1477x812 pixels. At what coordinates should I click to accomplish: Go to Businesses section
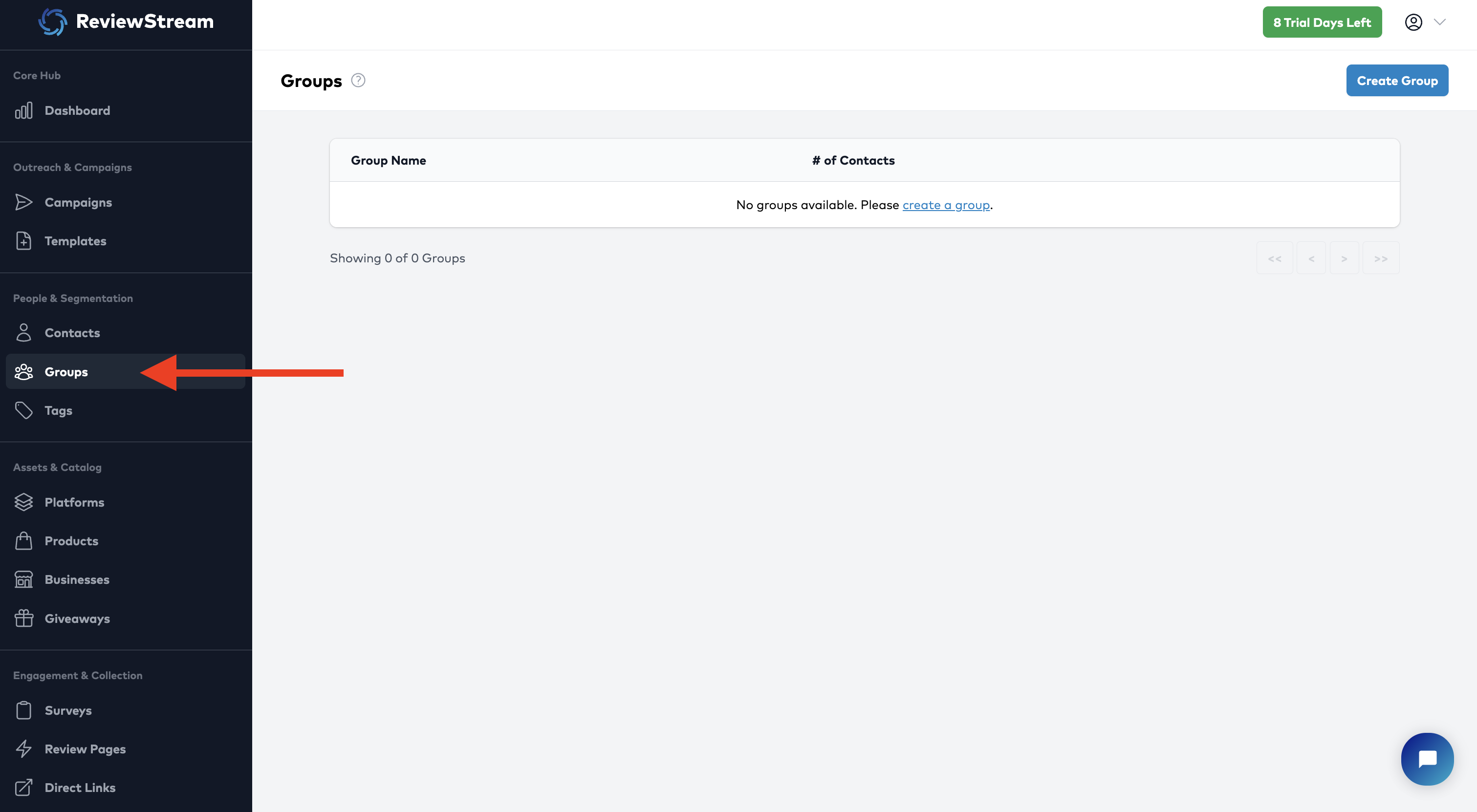point(77,579)
